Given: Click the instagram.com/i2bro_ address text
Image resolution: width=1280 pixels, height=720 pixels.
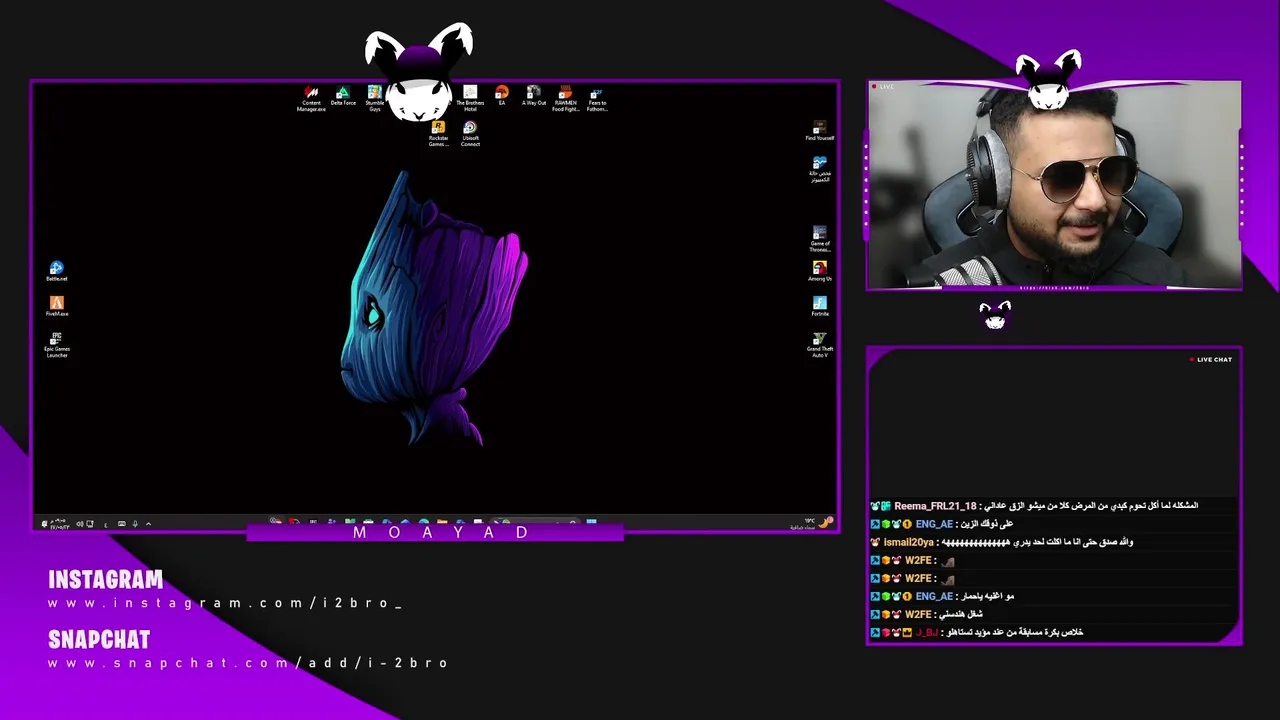Looking at the screenshot, I should coord(225,603).
